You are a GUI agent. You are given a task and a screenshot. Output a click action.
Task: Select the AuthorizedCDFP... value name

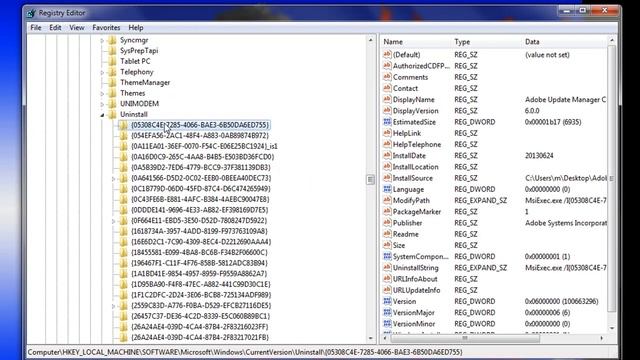[421, 66]
